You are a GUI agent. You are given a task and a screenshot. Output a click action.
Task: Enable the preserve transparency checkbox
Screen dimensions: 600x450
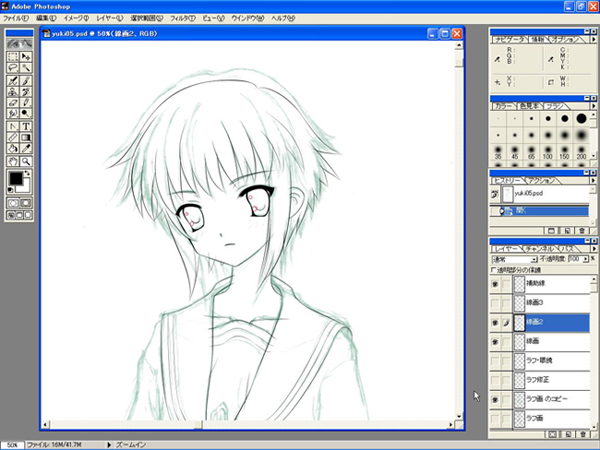tap(494, 270)
